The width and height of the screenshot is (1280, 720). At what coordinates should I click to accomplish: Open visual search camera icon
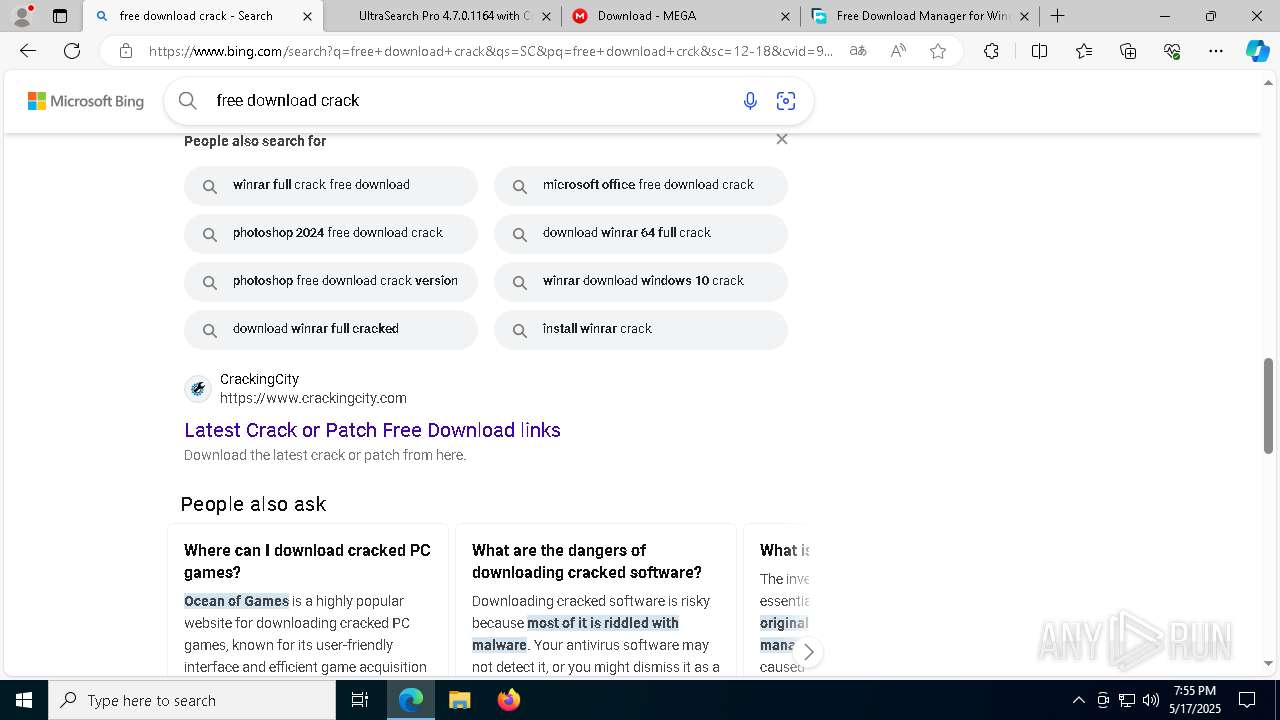click(x=786, y=100)
